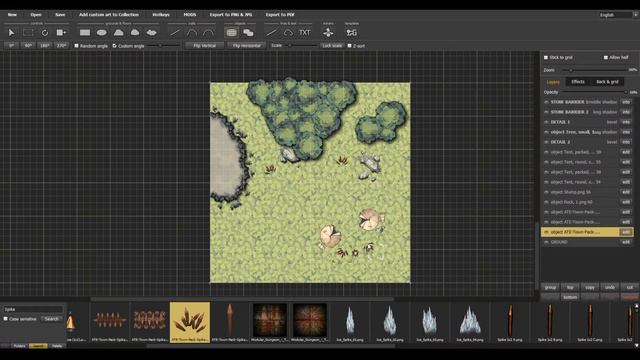Click the Flip Horizontal button

247,46
